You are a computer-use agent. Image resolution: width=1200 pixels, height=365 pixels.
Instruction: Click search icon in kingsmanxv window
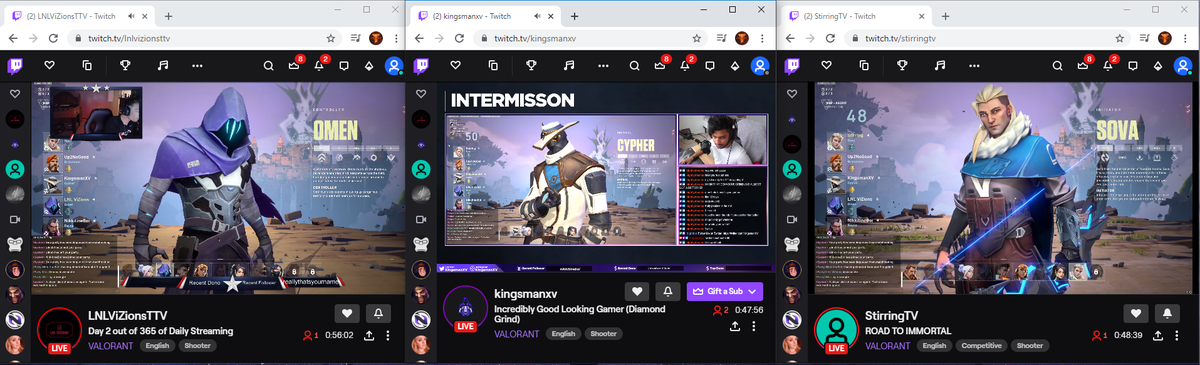point(634,66)
